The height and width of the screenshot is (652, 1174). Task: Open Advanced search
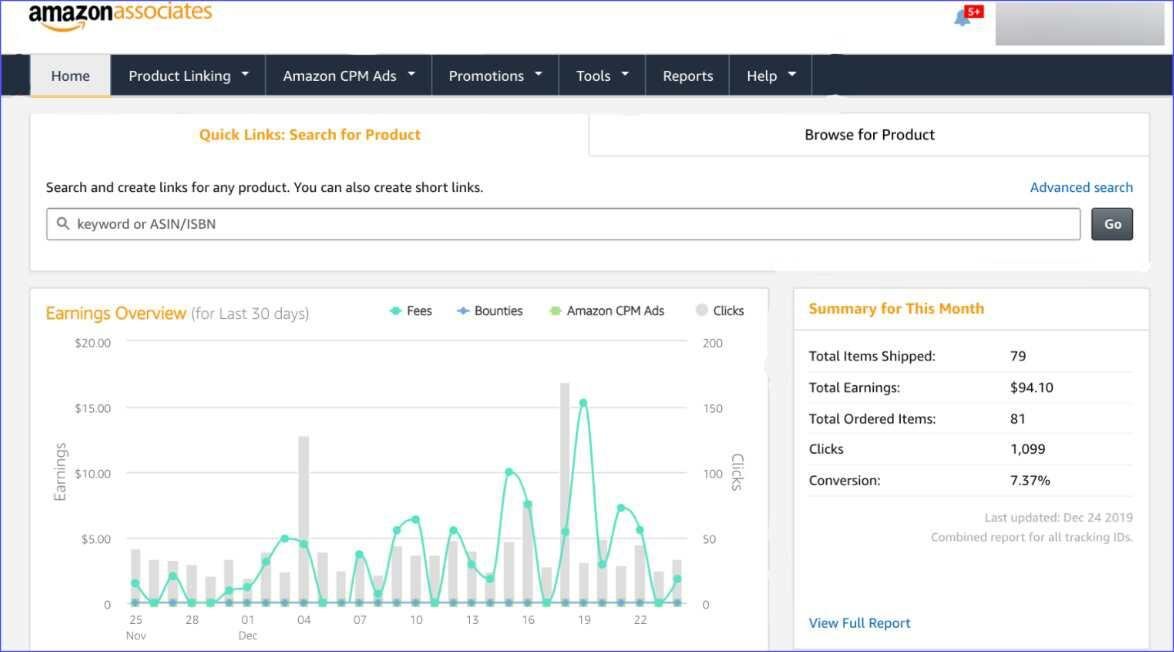1081,187
